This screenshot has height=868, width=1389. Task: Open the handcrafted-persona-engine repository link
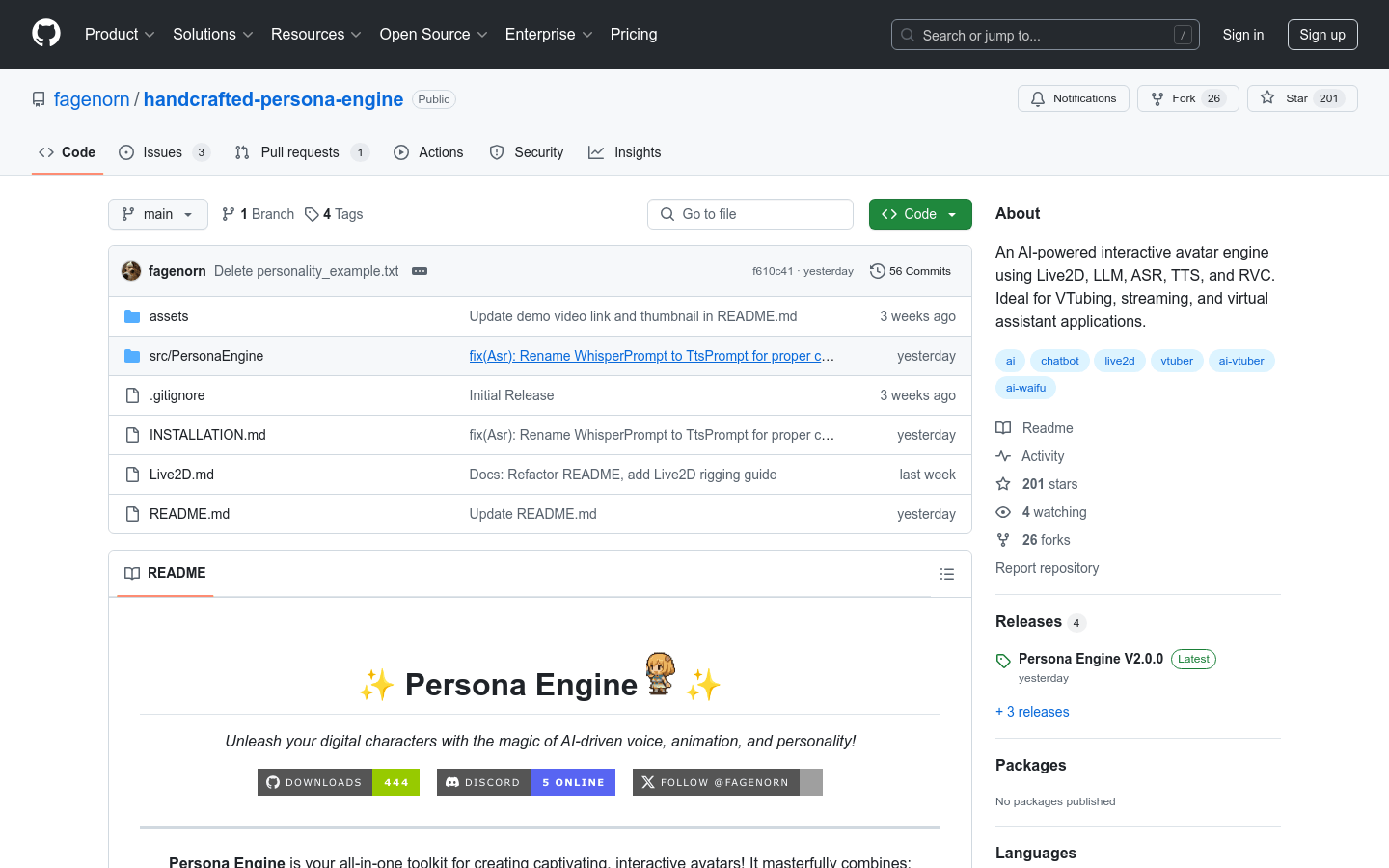pyautogui.click(x=274, y=99)
